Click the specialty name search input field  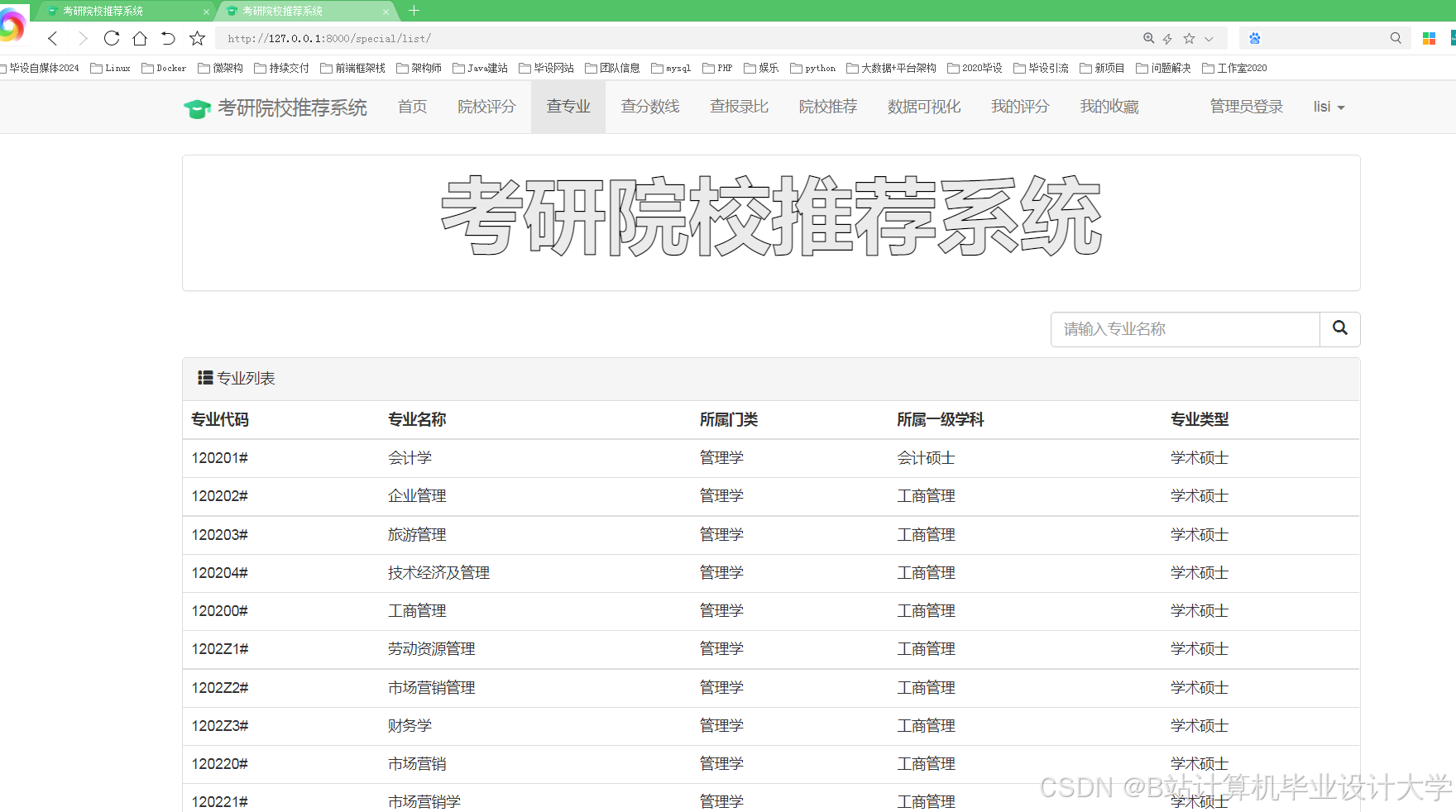1185,329
